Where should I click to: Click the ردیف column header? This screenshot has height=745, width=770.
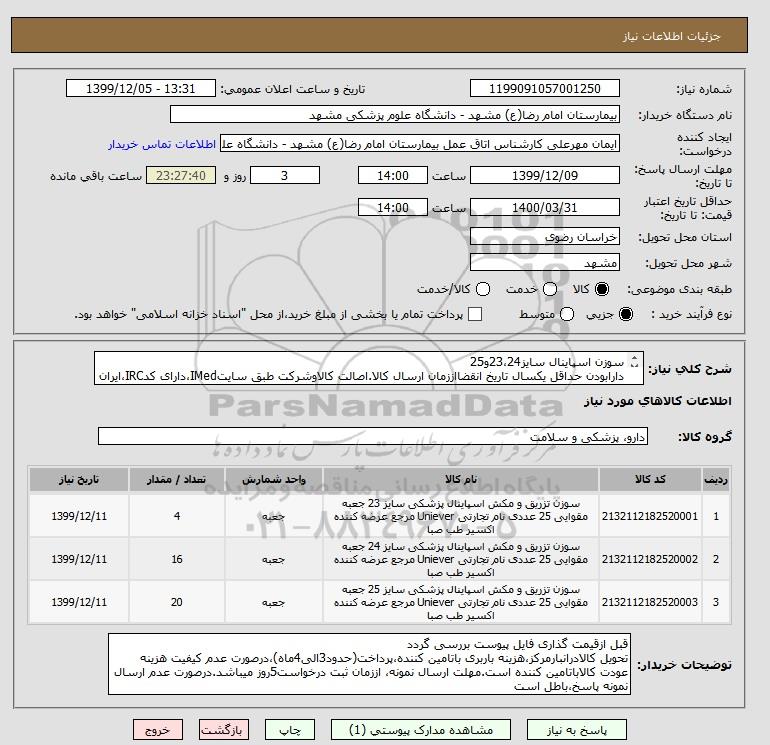[715, 479]
